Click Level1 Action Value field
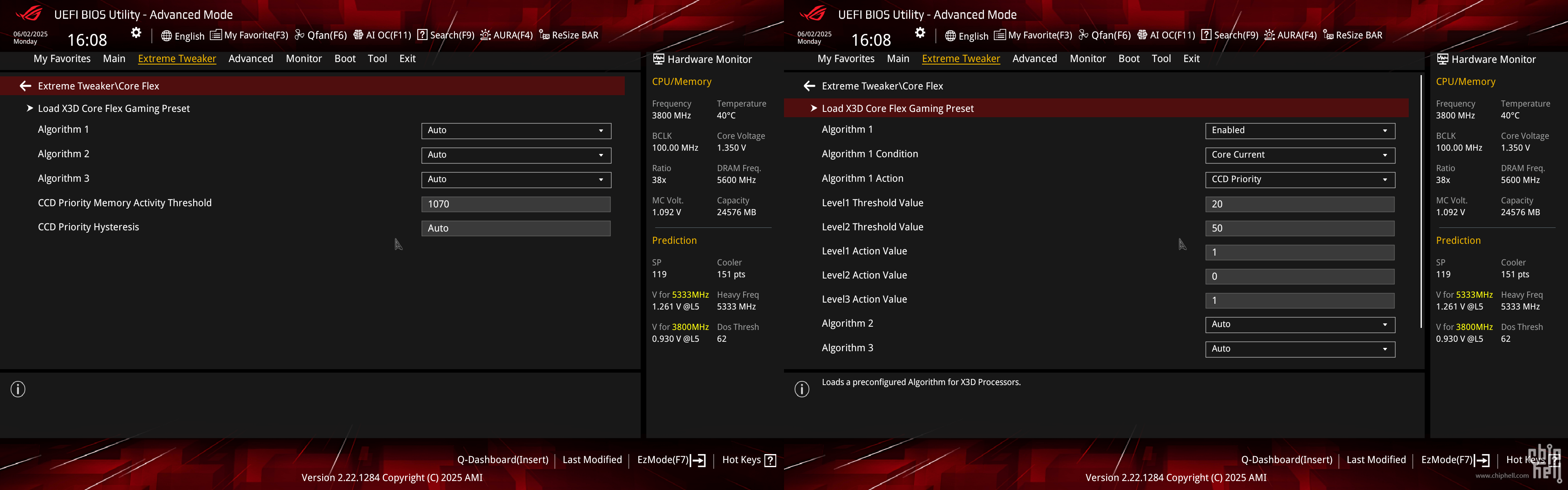Screen dimensions: 1568x490 point(1300,253)
